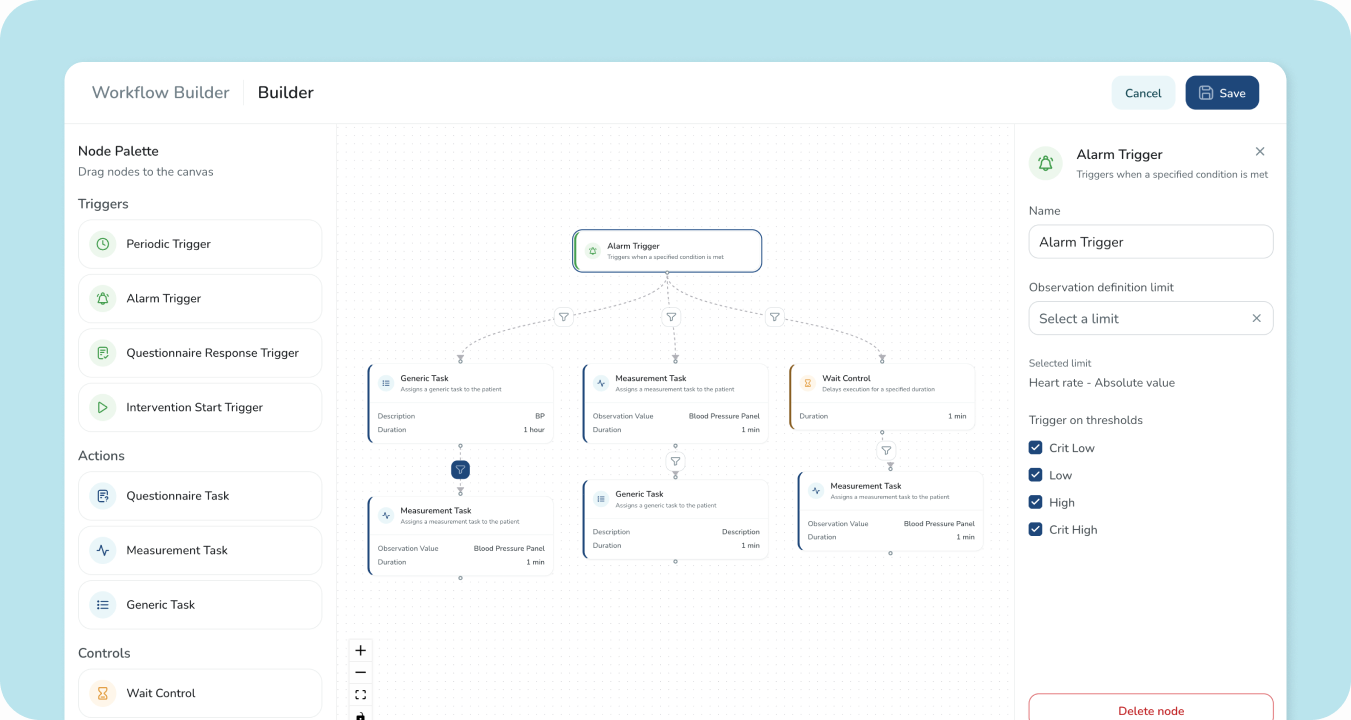
Task: Click the Questionnaire Task icon
Action: click(x=102, y=496)
